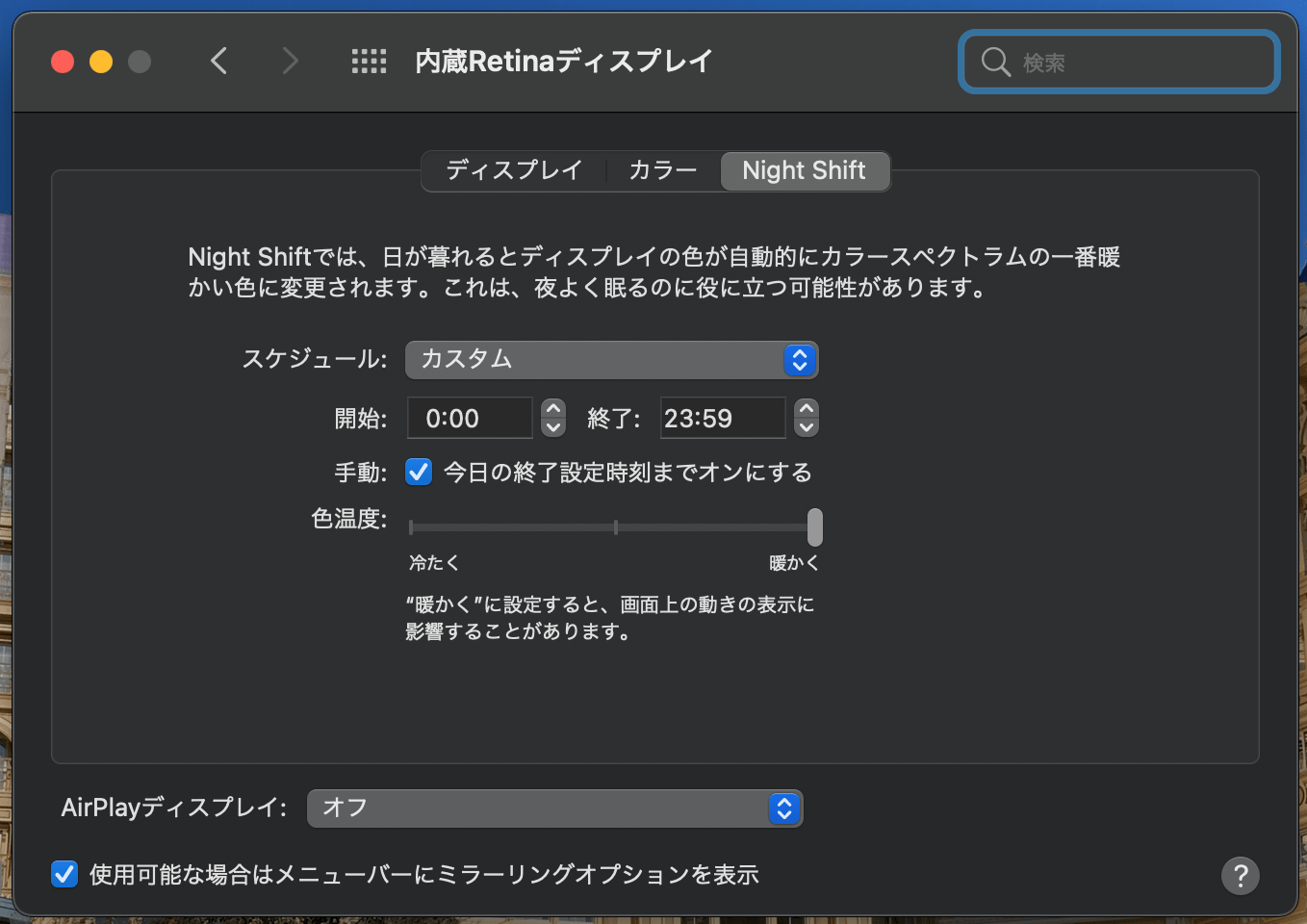Image resolution: width=1307 pixels, height=924 pixels.
Task: Select the Night Shift tab
Action: coord(805,170)
